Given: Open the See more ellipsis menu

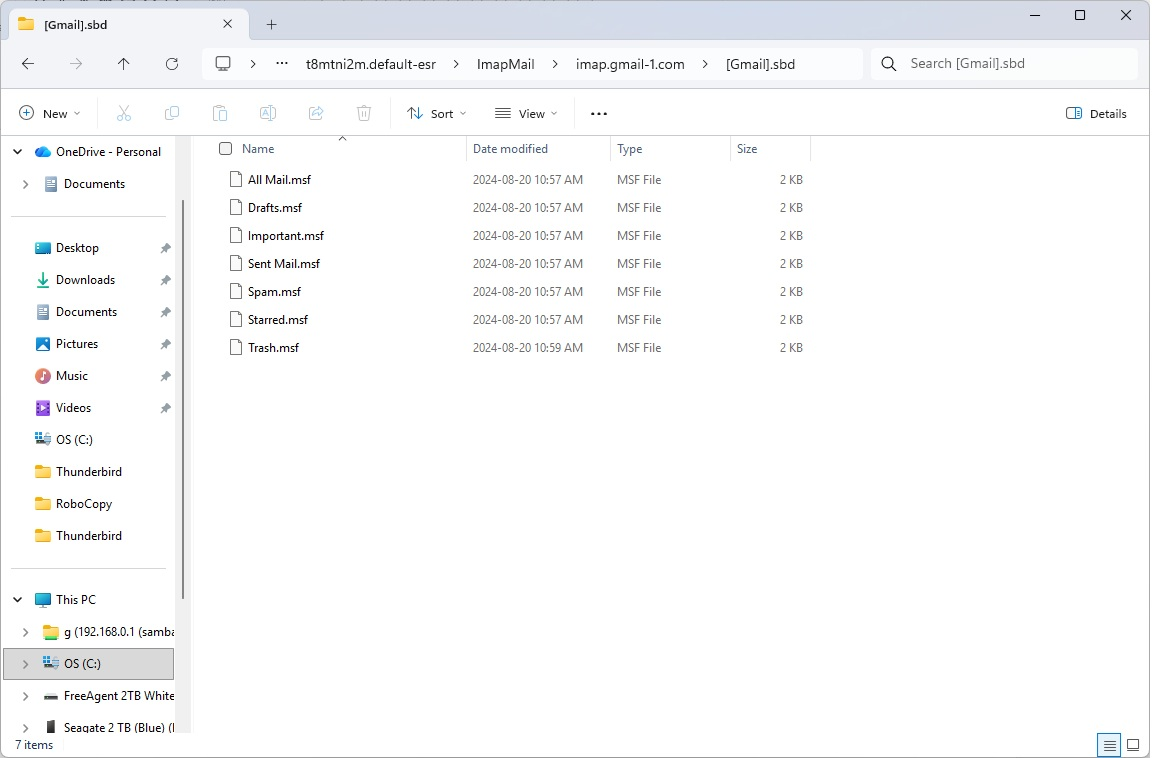Looking at the screenshot, I should (599, 114).
